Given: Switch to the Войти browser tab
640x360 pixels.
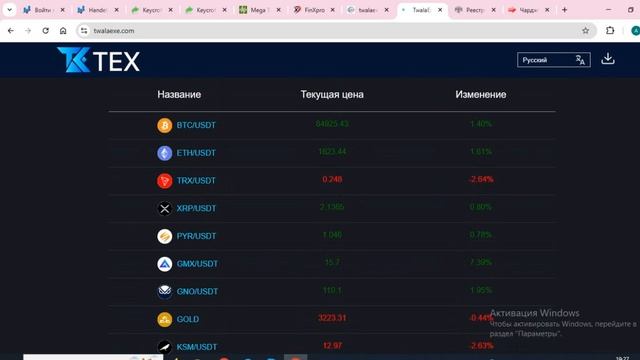Looking at the screenshot, I should click(x=44, y=10).
